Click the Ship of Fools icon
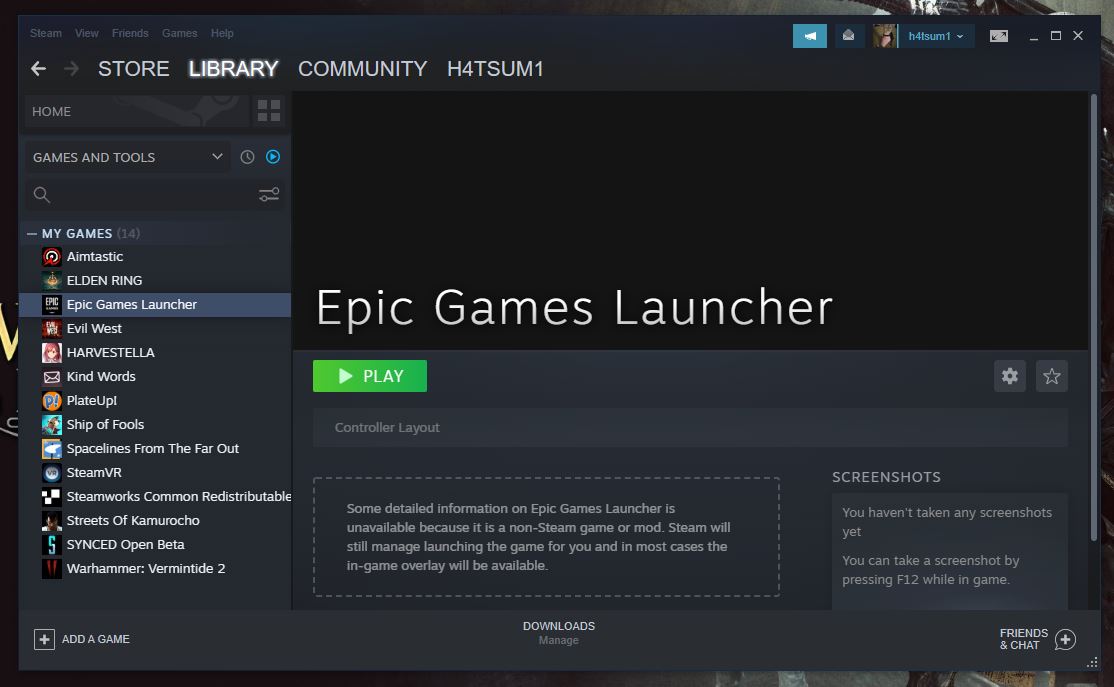The width and height of the screenshot is (1114, 687). 52,424
